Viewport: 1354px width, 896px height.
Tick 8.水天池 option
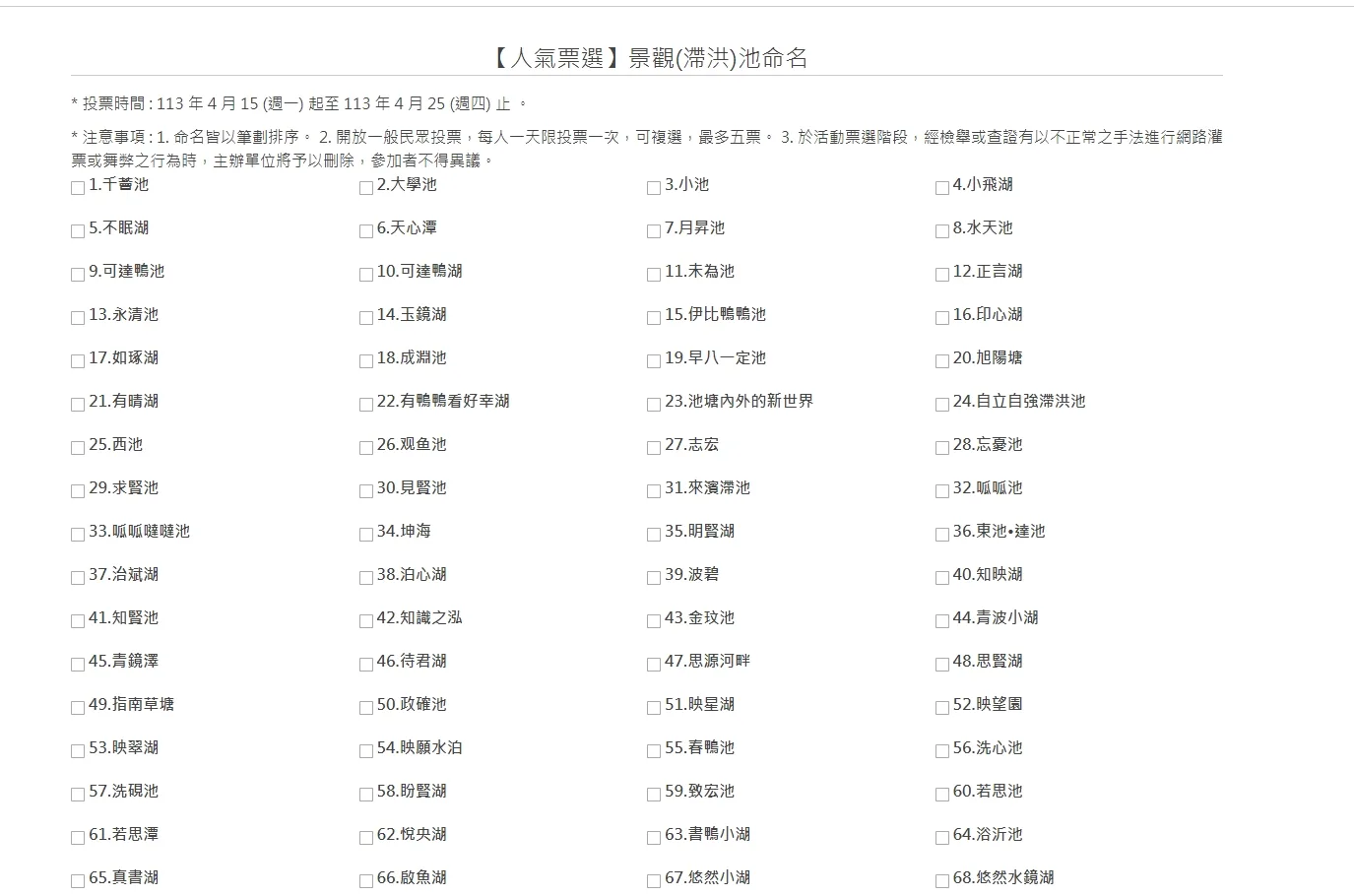pos(942,231)
